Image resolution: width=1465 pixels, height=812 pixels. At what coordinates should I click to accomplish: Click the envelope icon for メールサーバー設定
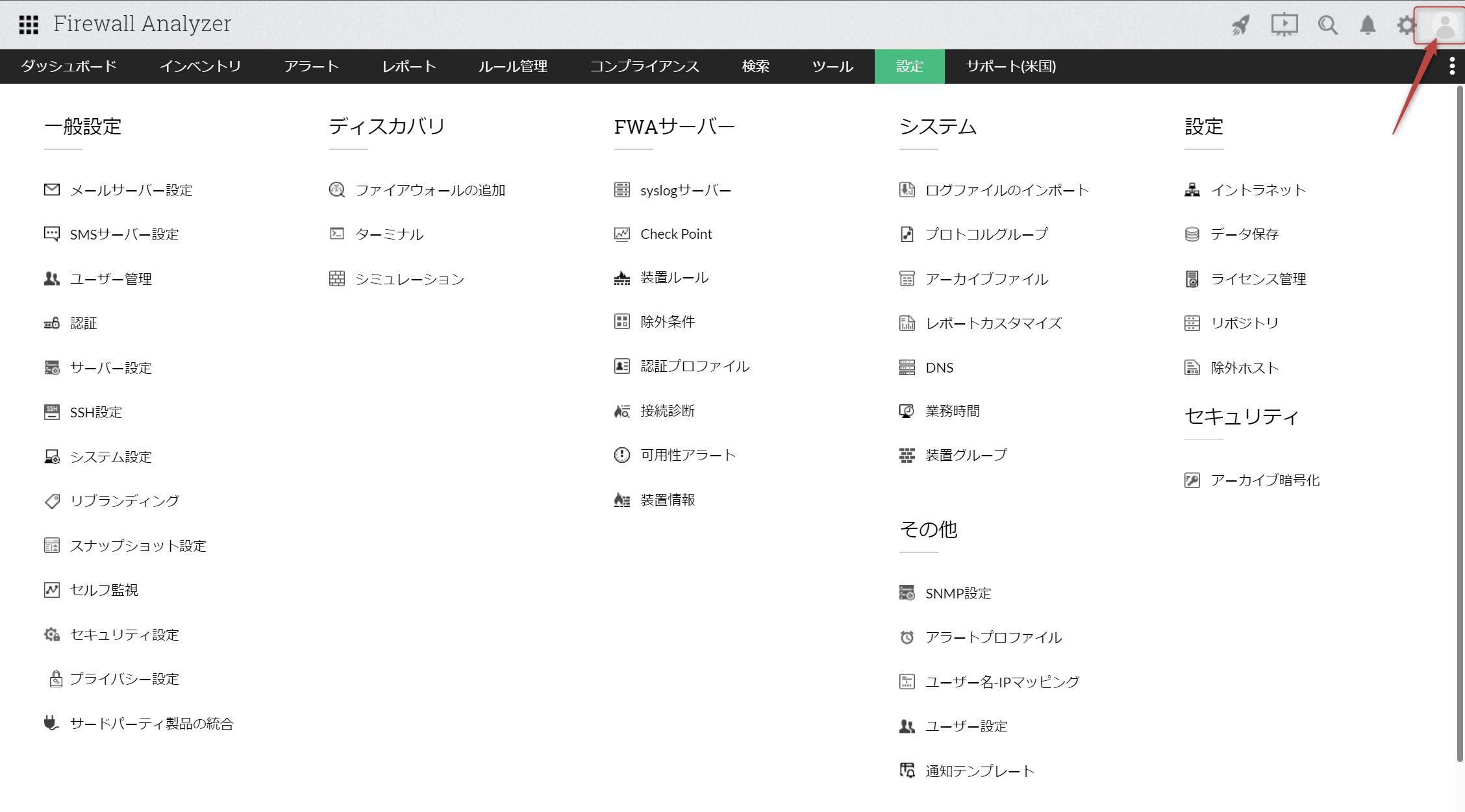coord(52,190)
